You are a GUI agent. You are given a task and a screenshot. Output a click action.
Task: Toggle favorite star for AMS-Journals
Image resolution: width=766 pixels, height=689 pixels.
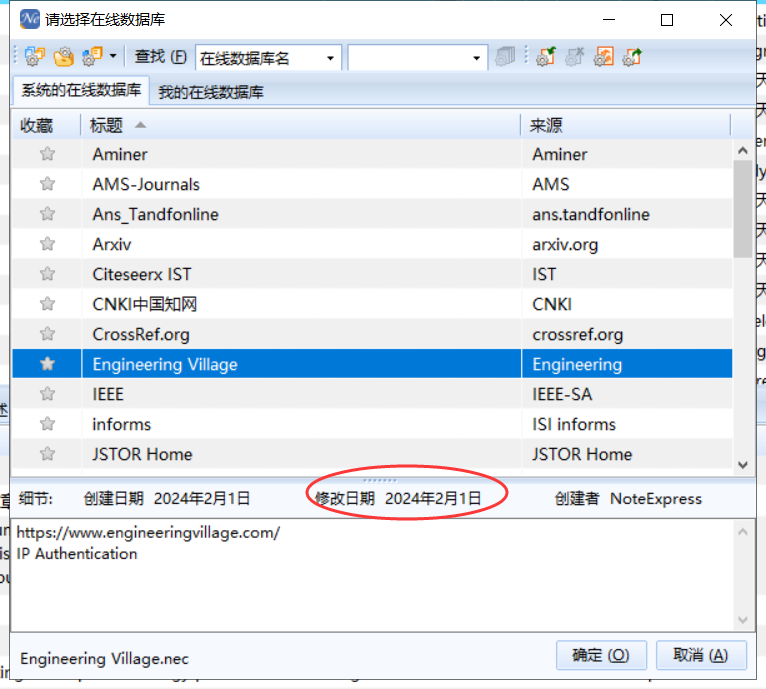47,184
